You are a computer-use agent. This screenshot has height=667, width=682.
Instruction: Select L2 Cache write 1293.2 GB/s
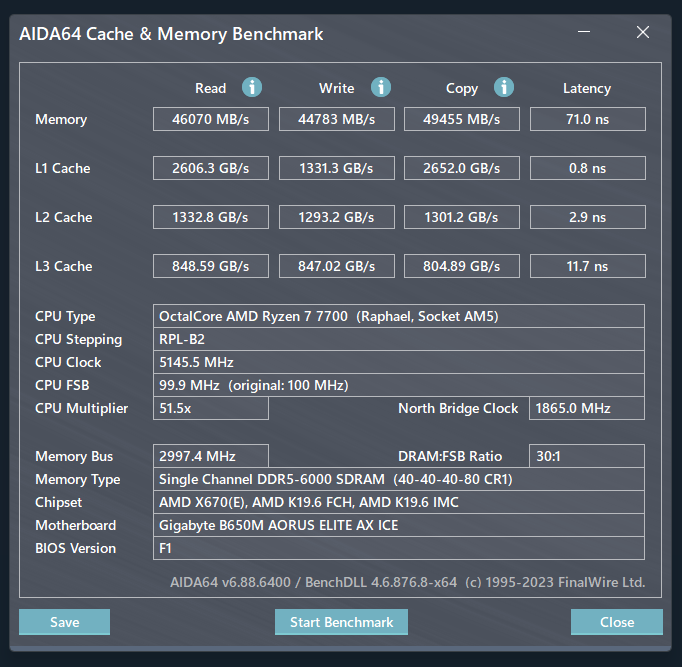[x=337, y=217]
